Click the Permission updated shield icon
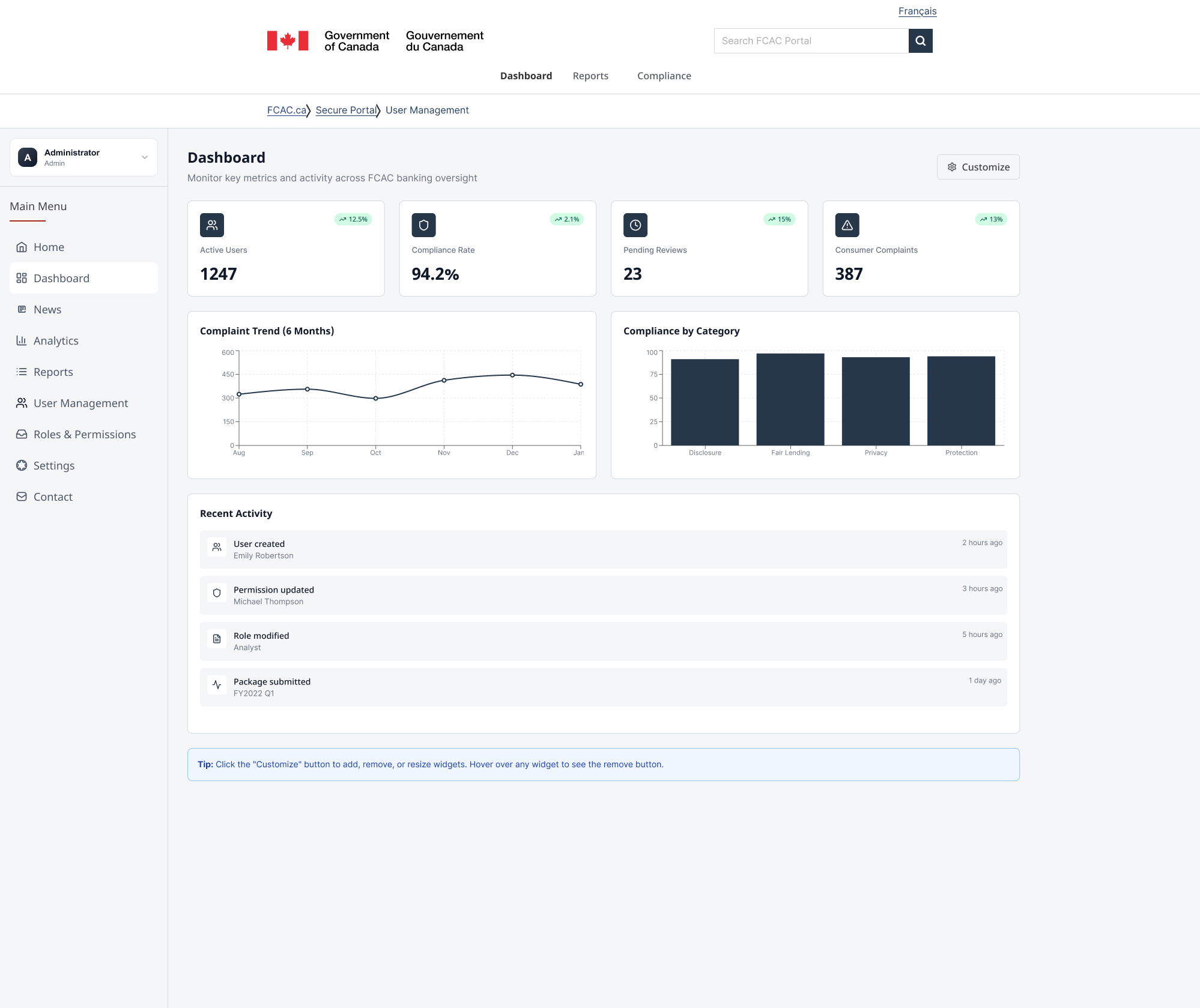Screen dimensions: 1200x1008 click(x=217, y=593)
